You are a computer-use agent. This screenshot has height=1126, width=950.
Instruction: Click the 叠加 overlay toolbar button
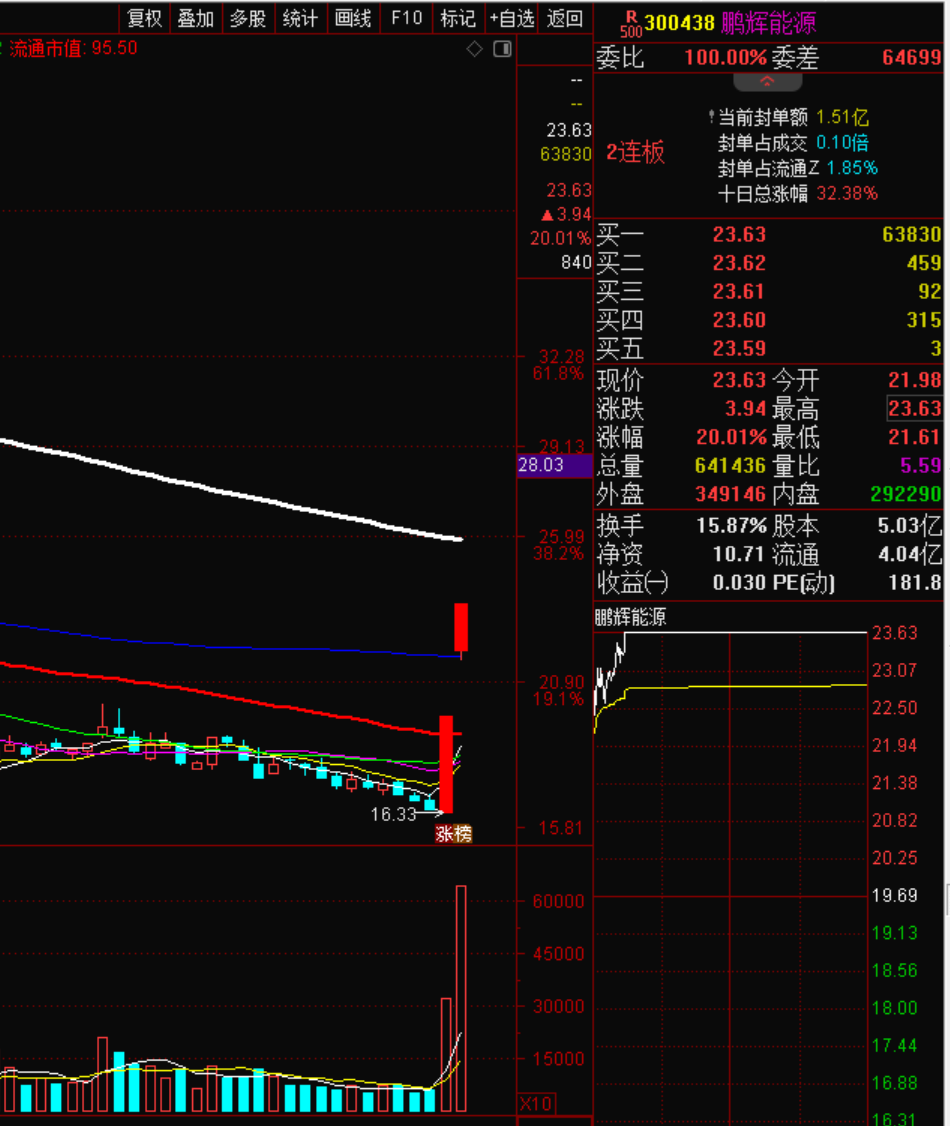tap(196, 18)
